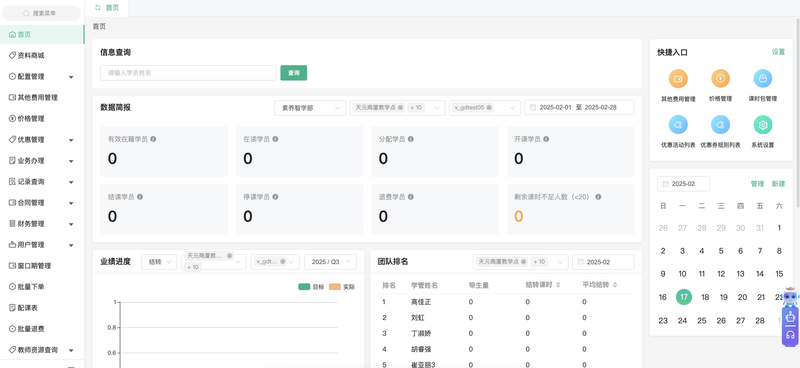The height and width of the screenshot is (368, 800).
Task: Click the headset support floating icon
Action: tap(790, 335)
